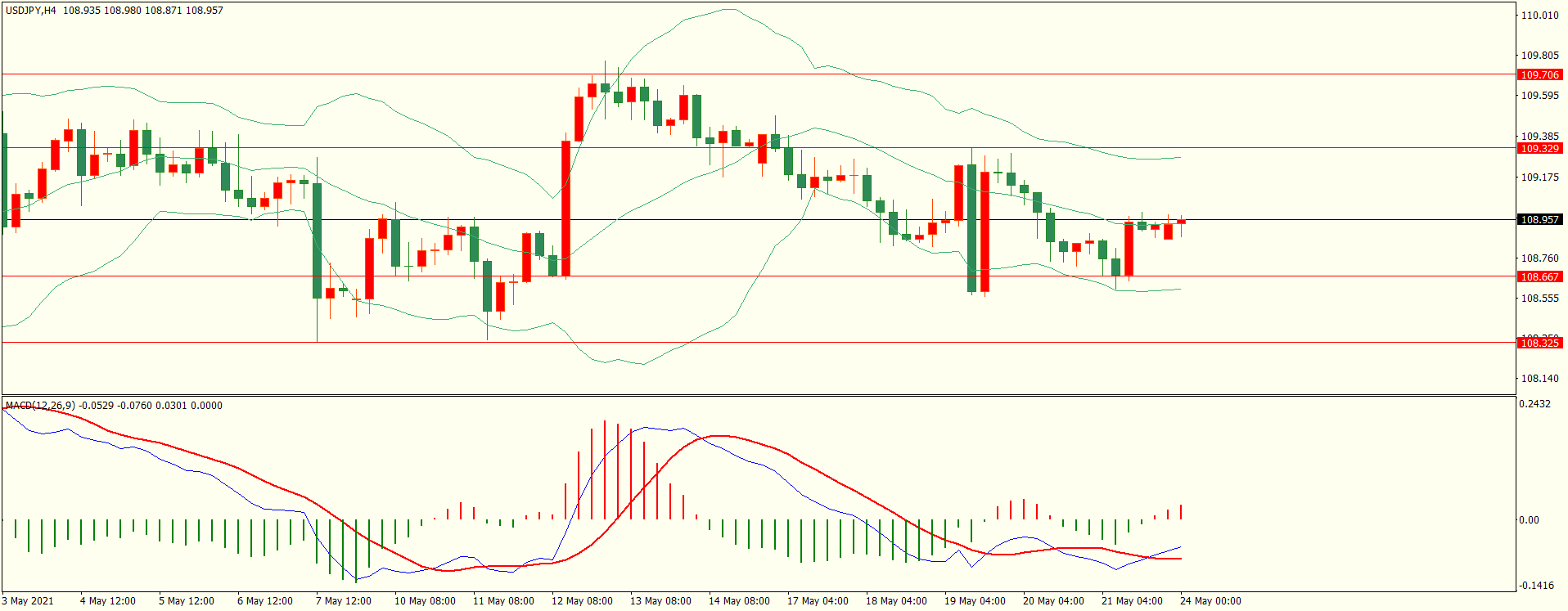The image size is (1568, 611).
Task: Click the 11 May 08:00 time label
Action: click(503, 601)
